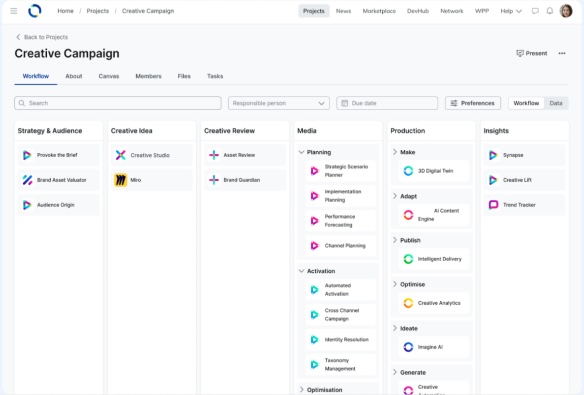Open the Responsible person dropdown
Image resolution: width=584 pixels, height=395 pixels.
pyautogui.click(x=279, y=103)
